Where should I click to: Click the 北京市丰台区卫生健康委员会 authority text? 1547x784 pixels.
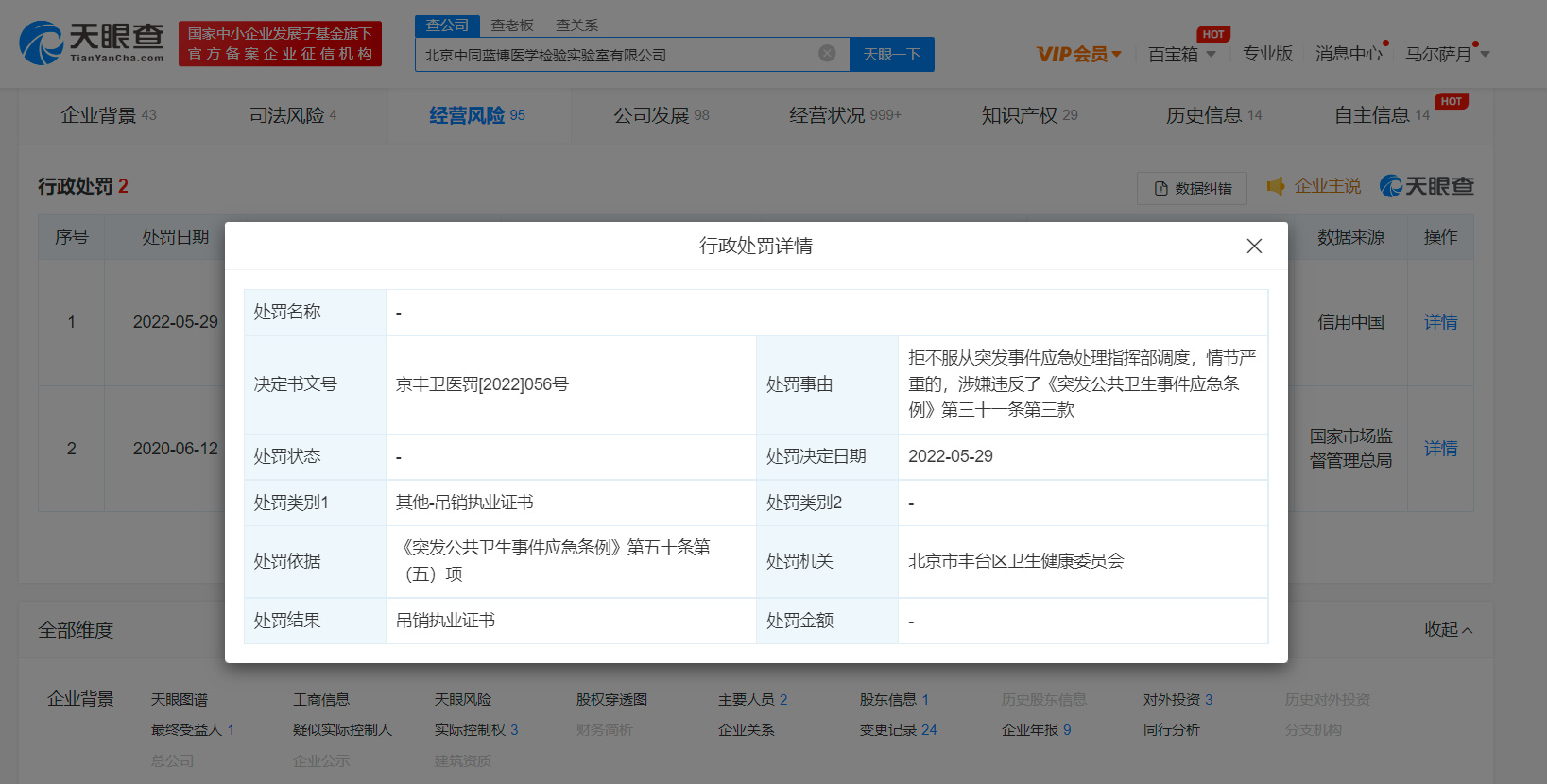point(1016,561)
